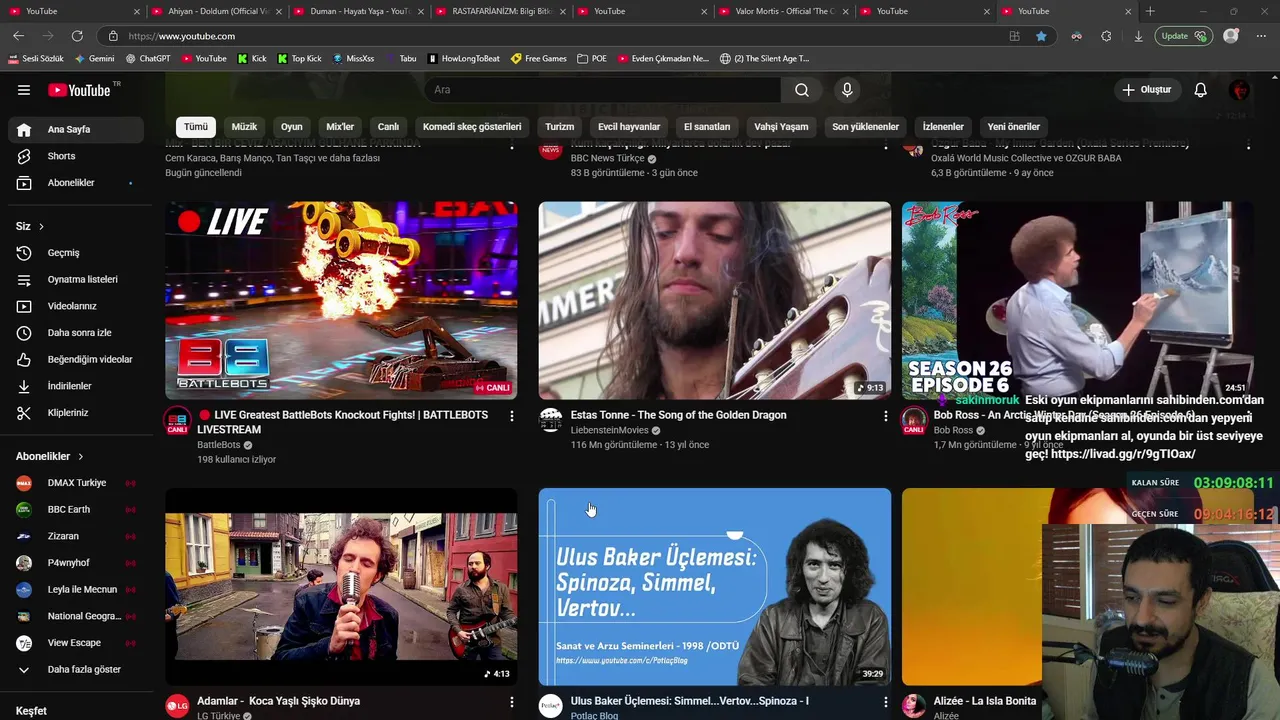Viewport: 1280px width, 720px height.
Task: Open a new browser tab with plus
Action: pos(1150,11)
